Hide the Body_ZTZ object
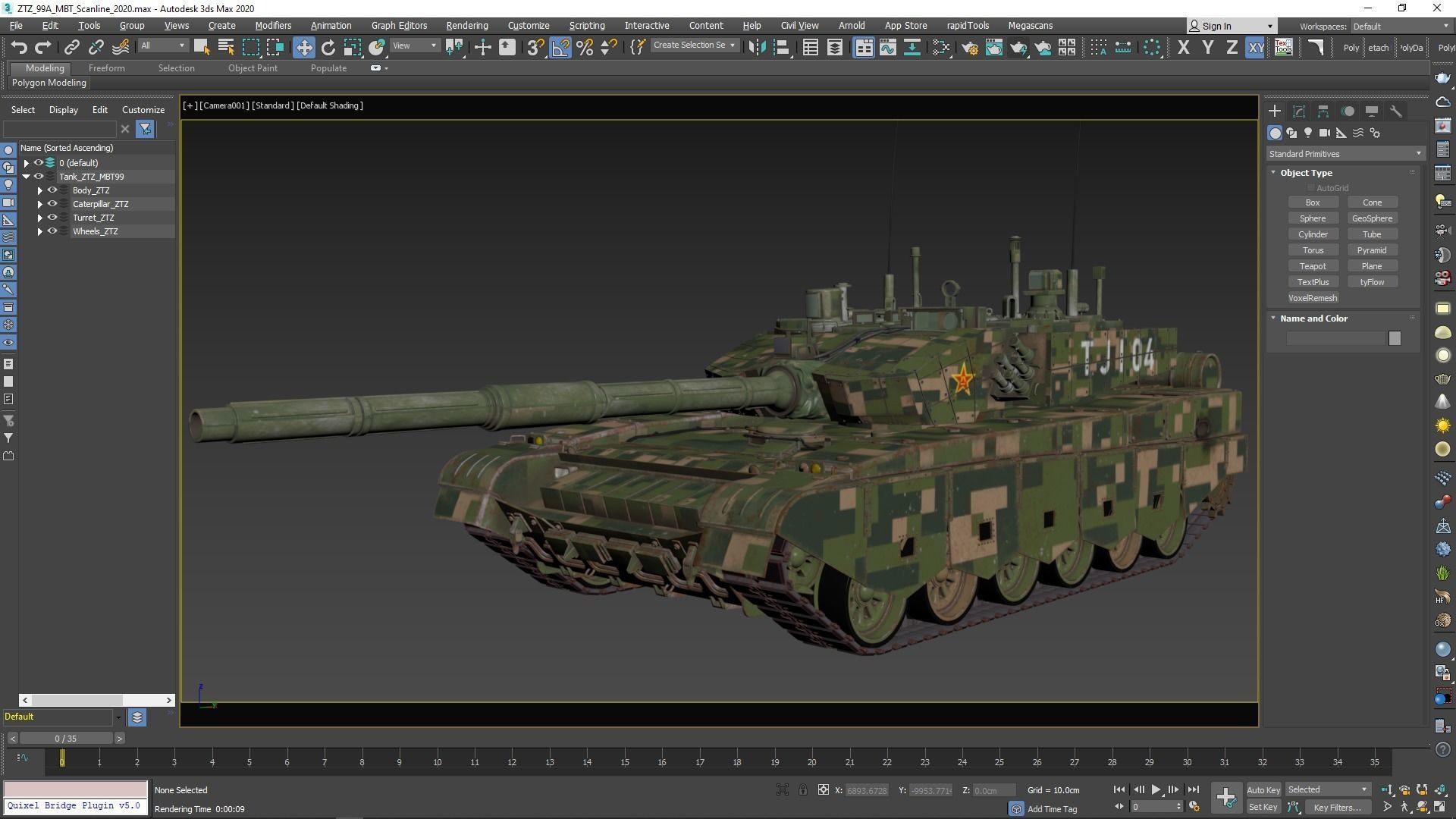The width and height of the screenshot is (1456, 819). tap(52, 190)
